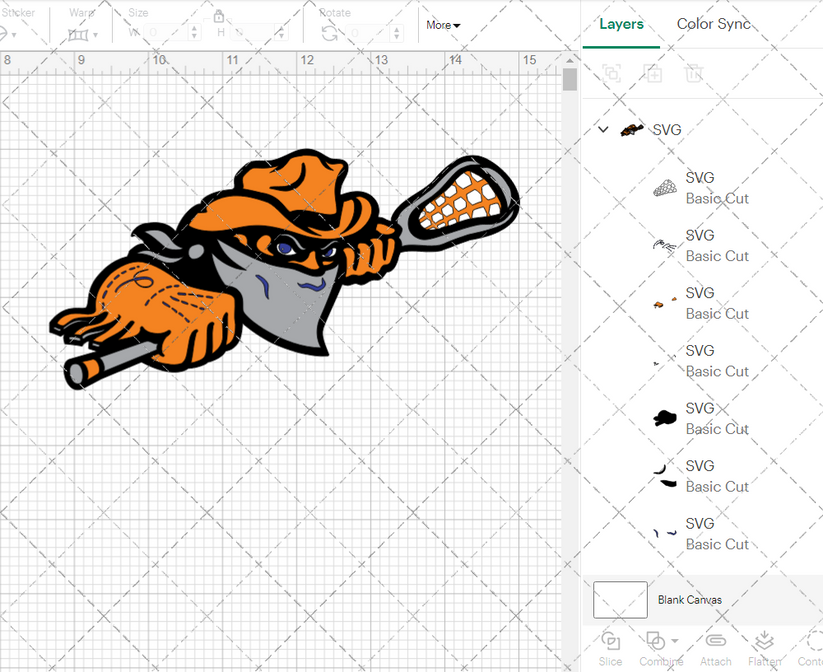Toggle the size aspect-ratio lock
The image size is (823, 672).
[219, 17]
